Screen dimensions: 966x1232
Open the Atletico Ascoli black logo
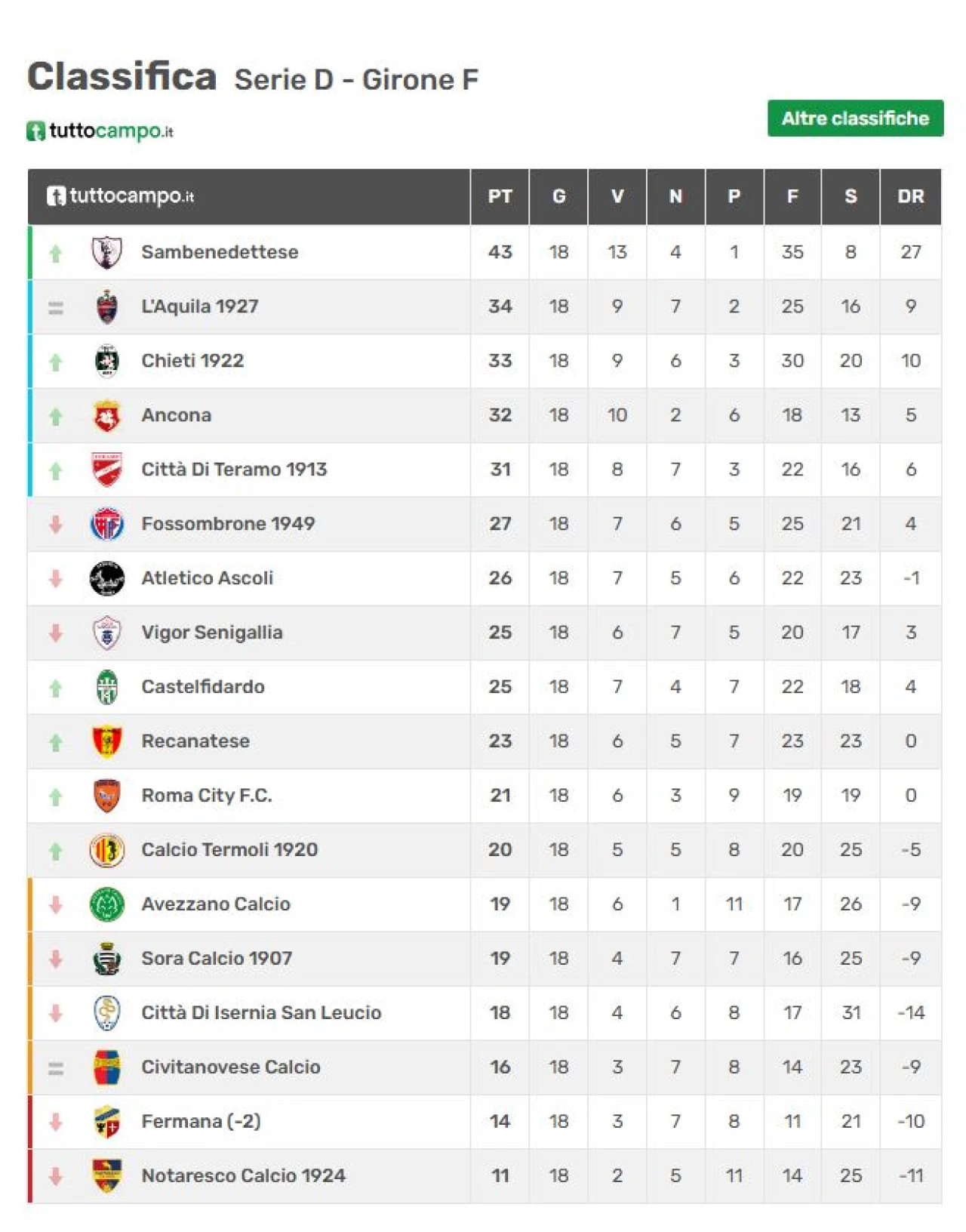tap(106, 578)
